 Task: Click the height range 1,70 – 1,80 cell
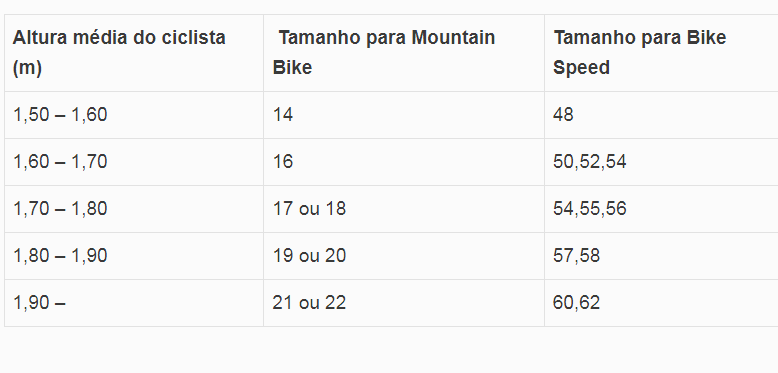[134, 209]
